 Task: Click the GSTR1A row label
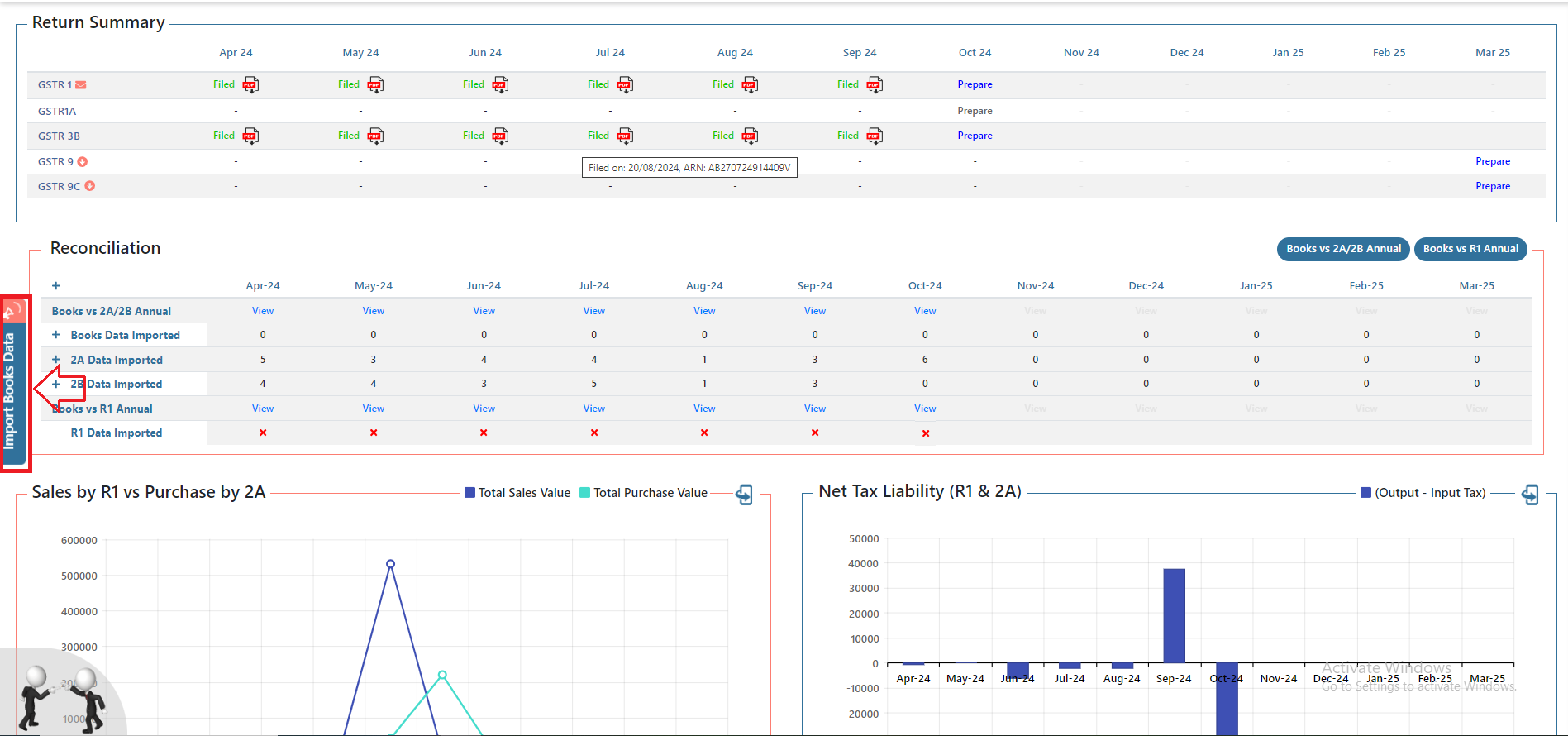(57, 111)
